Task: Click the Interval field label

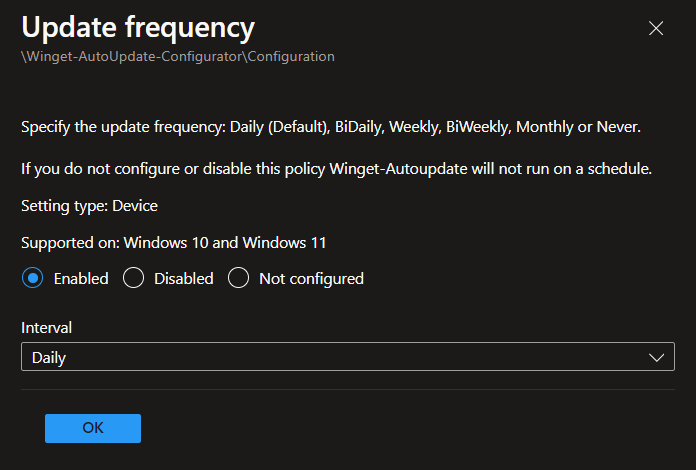Action: coord(46,327)
